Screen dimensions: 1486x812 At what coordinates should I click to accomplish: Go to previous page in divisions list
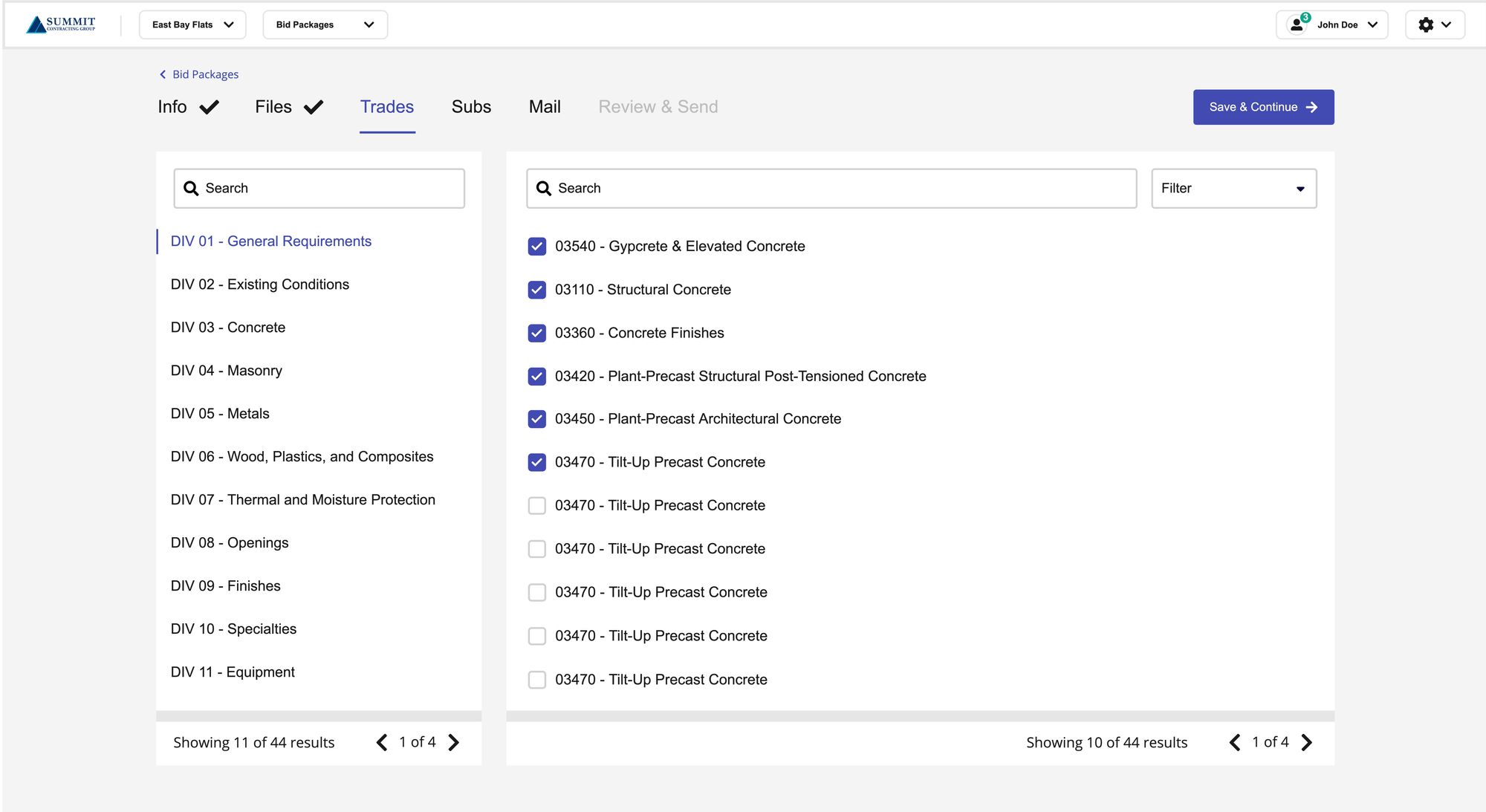382,742
